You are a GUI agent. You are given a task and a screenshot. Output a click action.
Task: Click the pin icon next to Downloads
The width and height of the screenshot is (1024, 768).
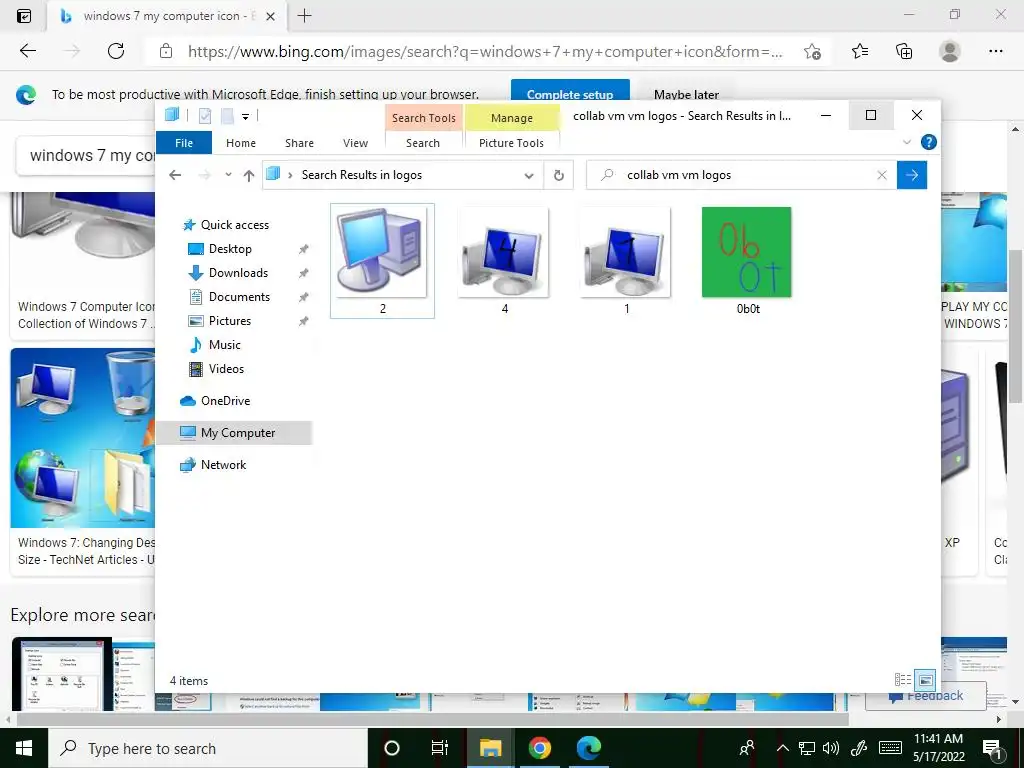[x=303, y=273]
